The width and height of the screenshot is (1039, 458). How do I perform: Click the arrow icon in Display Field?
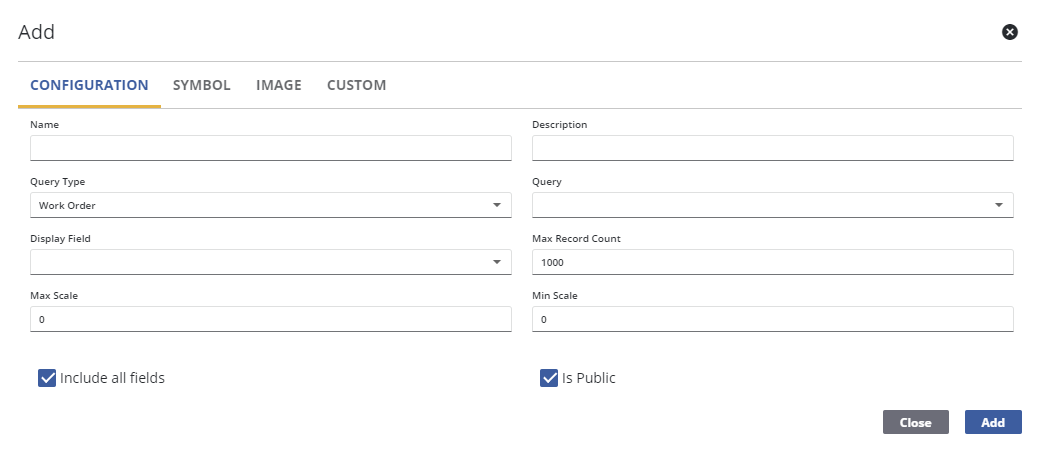tap(497, 262)
